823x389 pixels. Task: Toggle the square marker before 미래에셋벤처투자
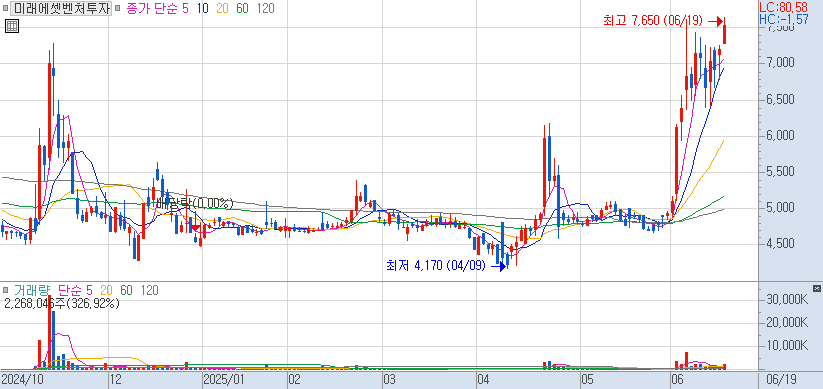(x=5, y=8)
